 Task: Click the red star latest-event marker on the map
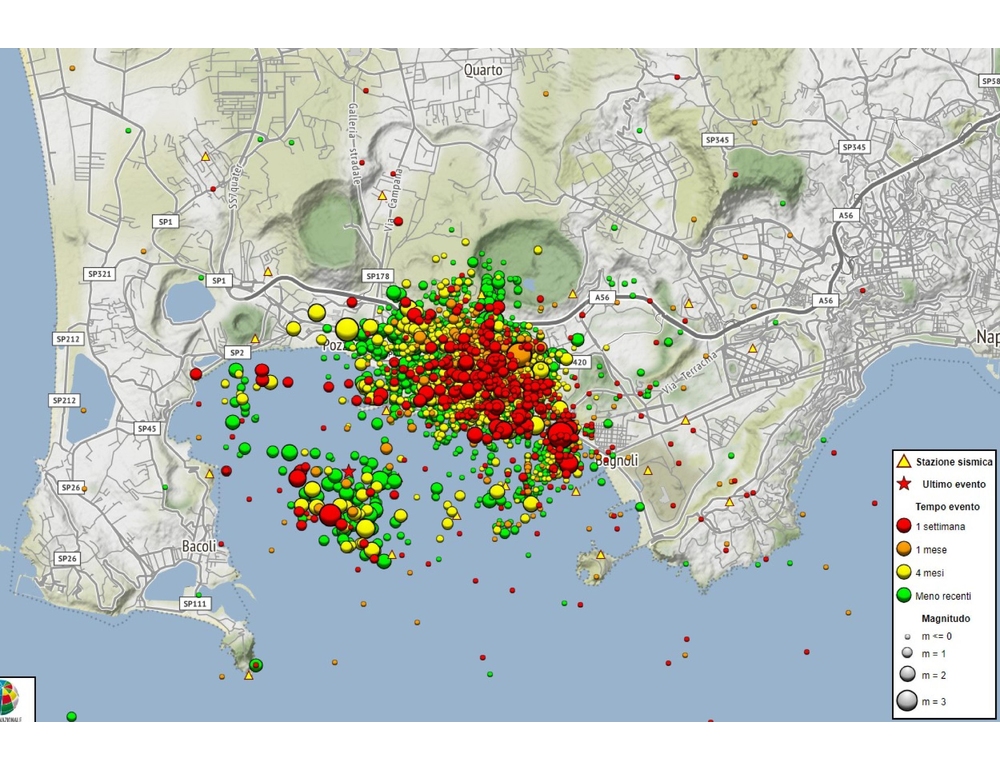pyautogui.click(x=348, y=472)
